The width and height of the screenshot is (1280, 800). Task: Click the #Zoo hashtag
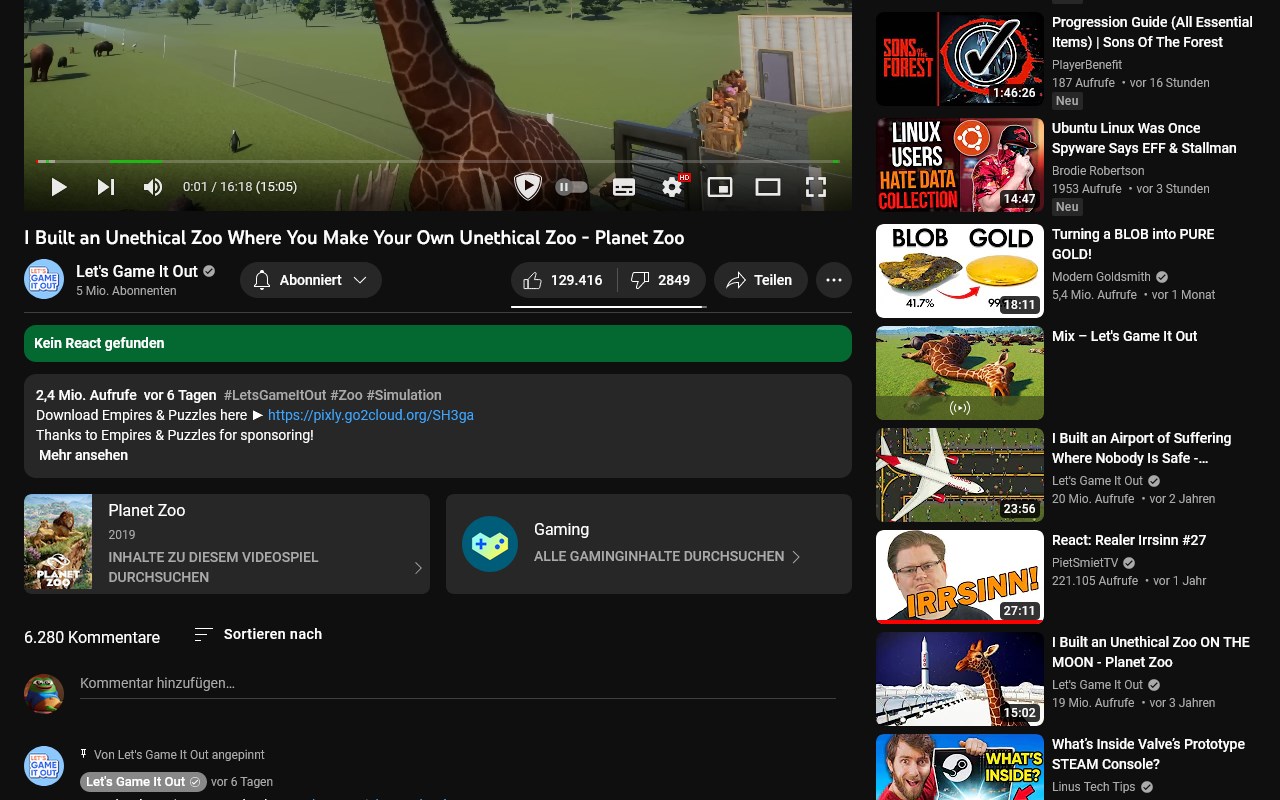coord(346,395)
